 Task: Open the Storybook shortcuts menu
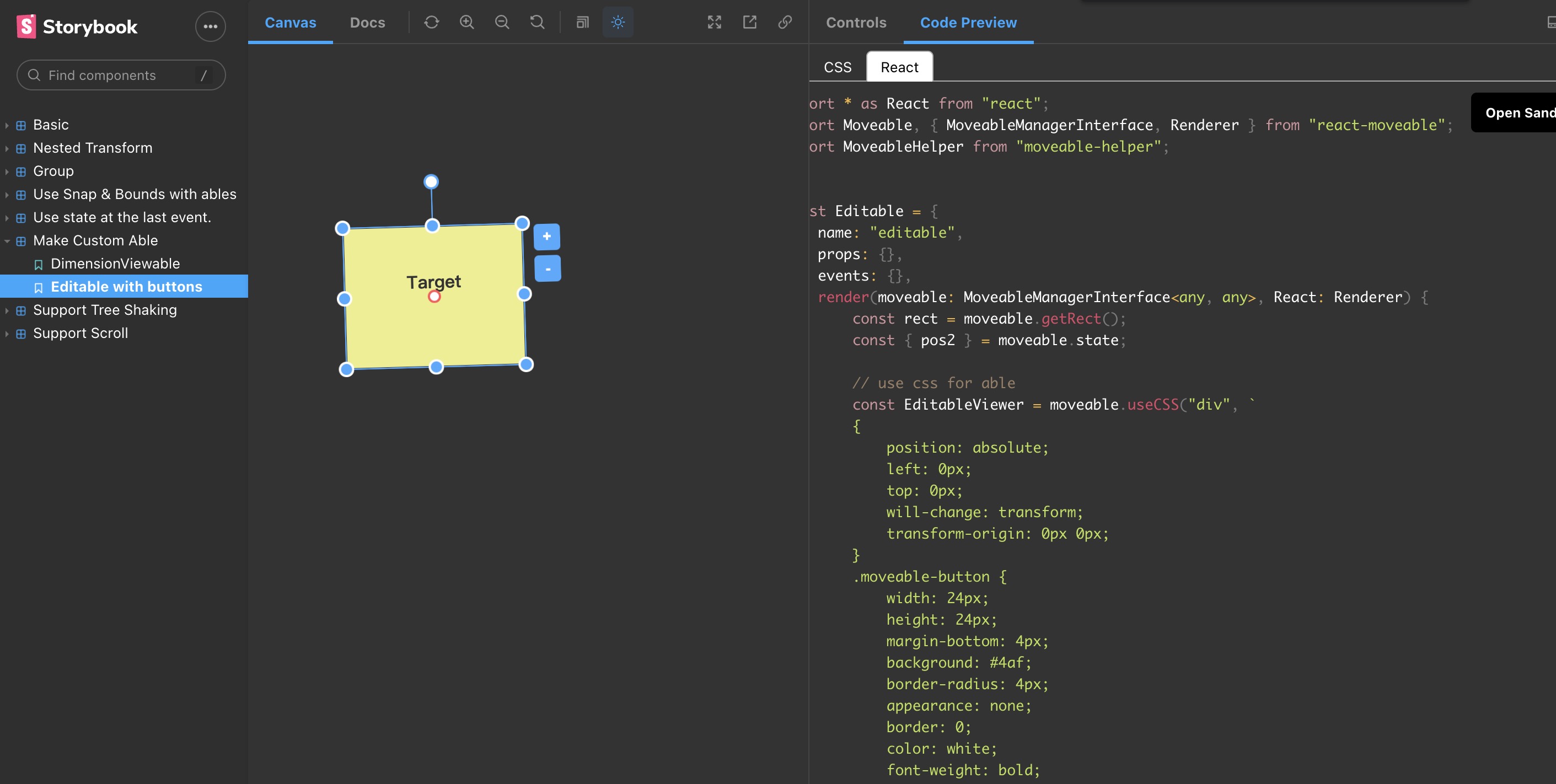(x=210, y=26)
